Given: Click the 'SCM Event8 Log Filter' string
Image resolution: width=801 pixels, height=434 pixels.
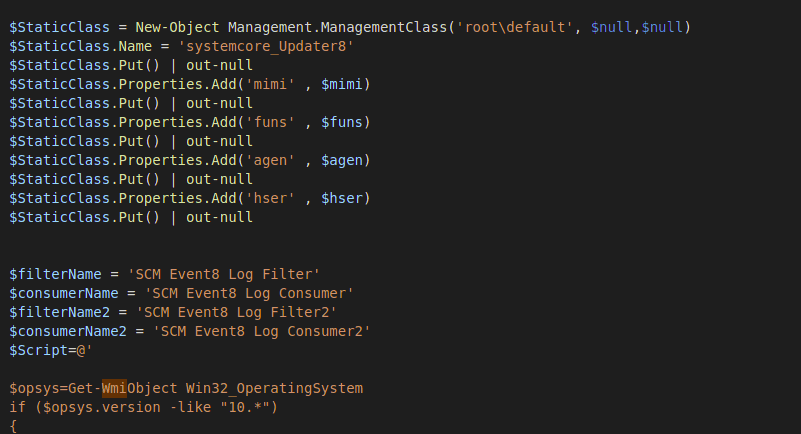Looking at the screenshot, I should pyautogui.click(x=223, y=274).
